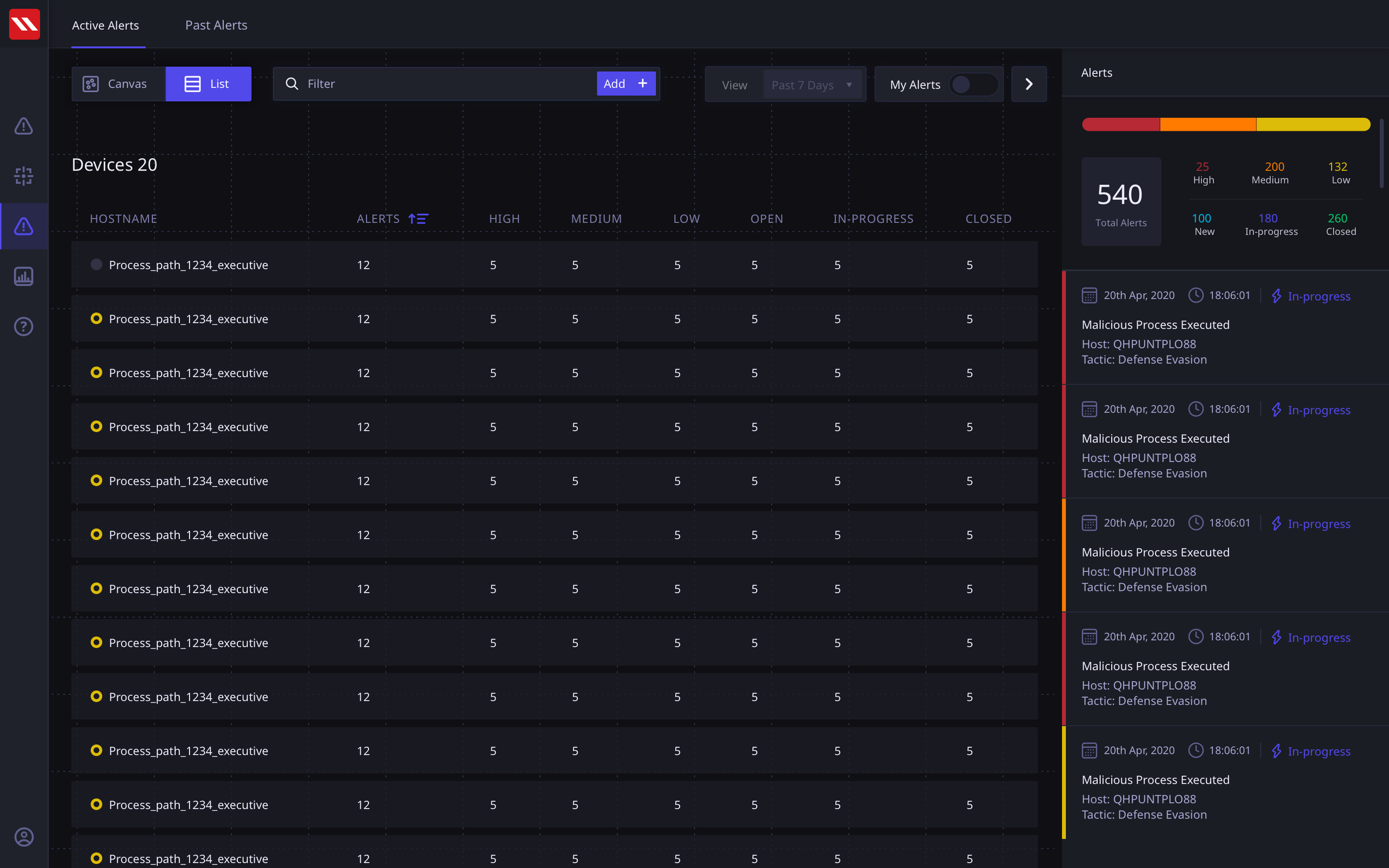The width and height of the screenshot is (1389, 868).
Task: Select the gray status dot on first row
Action: [x=97, y=264]
